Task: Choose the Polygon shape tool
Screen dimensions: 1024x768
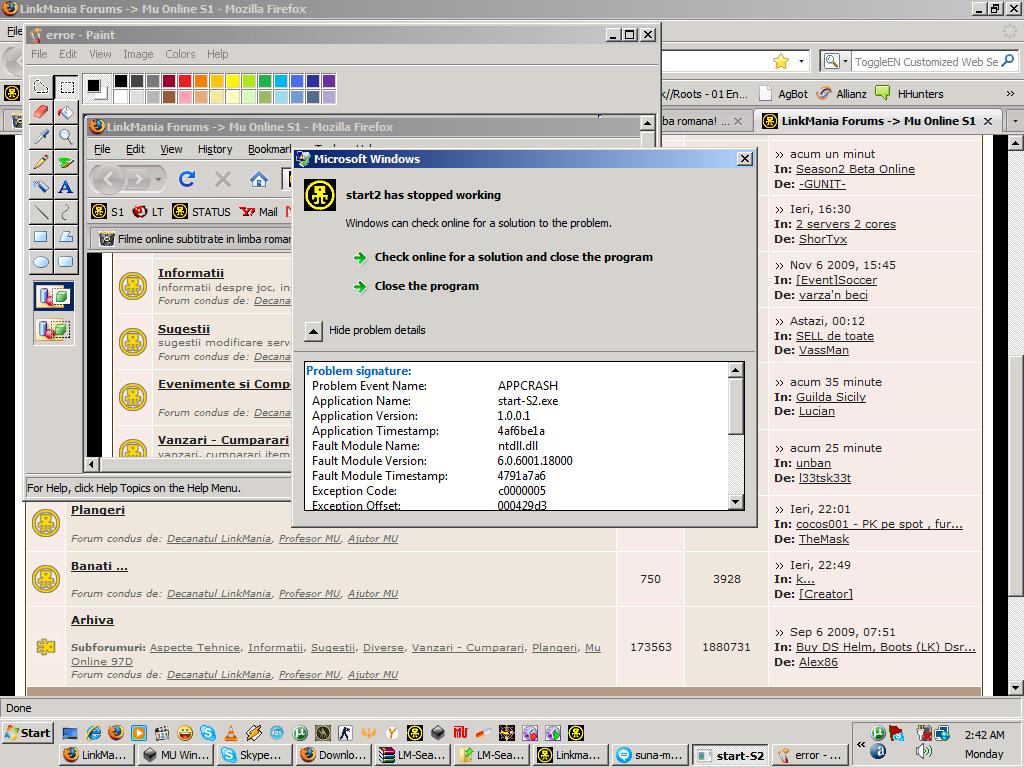Action: (66, 236)
